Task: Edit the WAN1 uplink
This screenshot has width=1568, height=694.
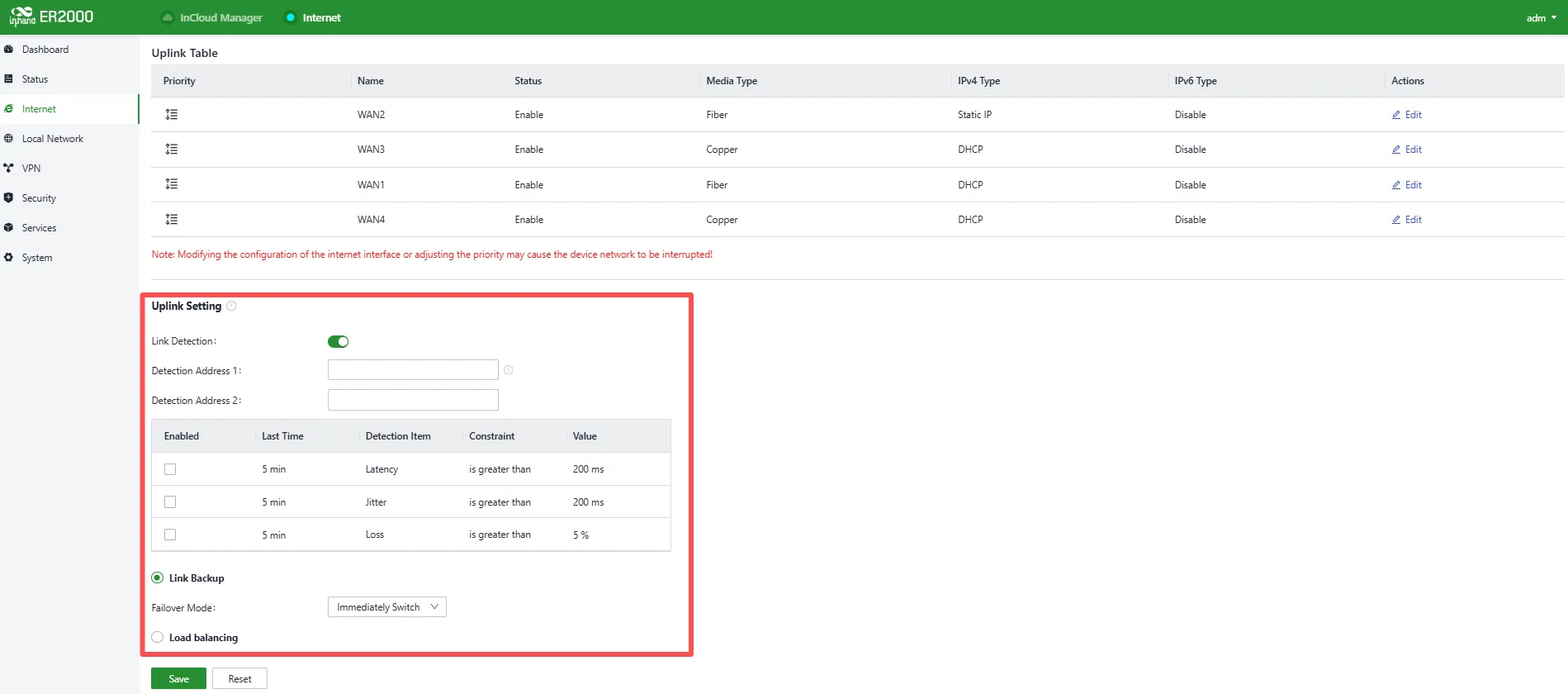Action: (1407, 185)
